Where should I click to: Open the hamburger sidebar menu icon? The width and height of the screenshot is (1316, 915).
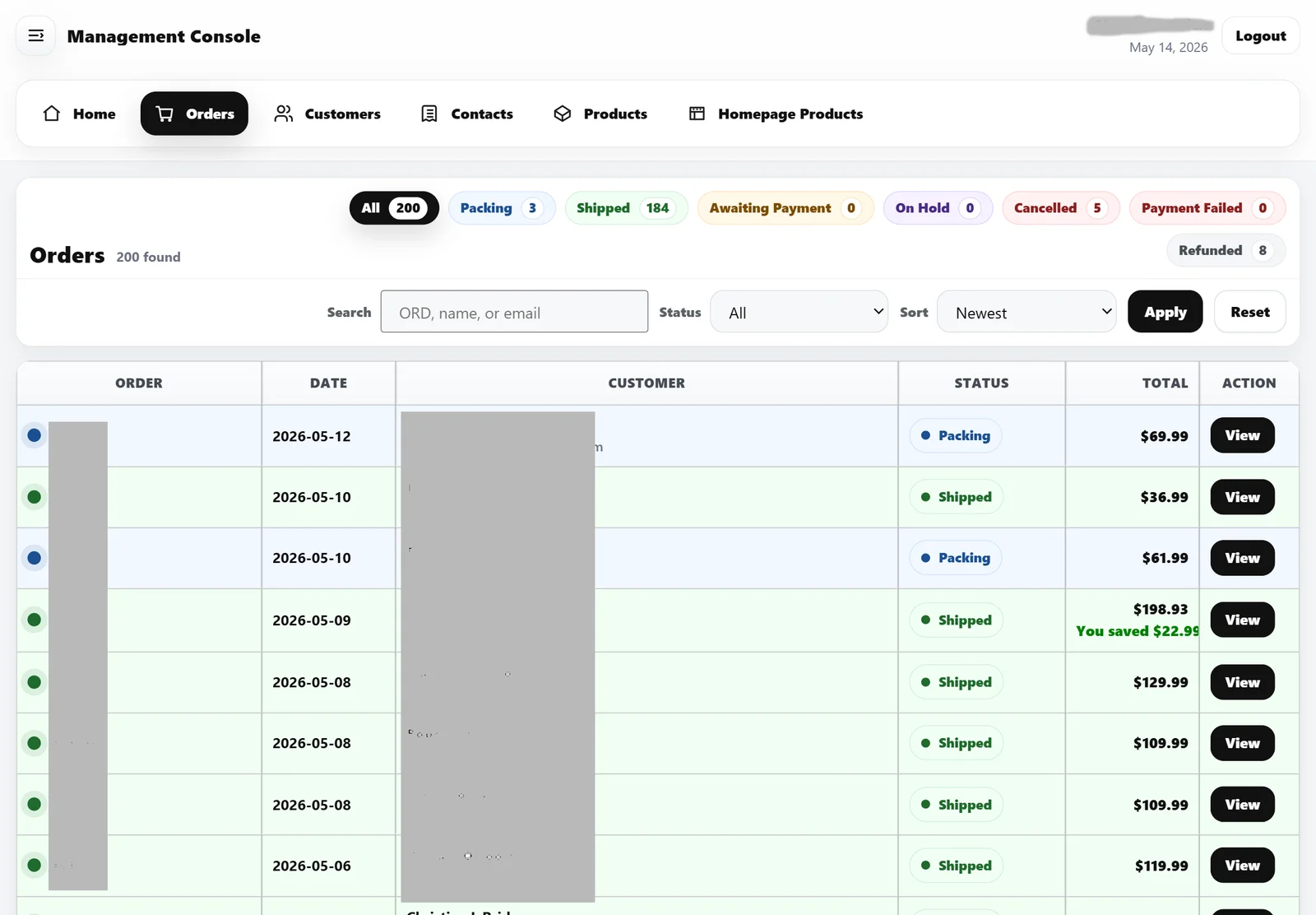[35, 35]
